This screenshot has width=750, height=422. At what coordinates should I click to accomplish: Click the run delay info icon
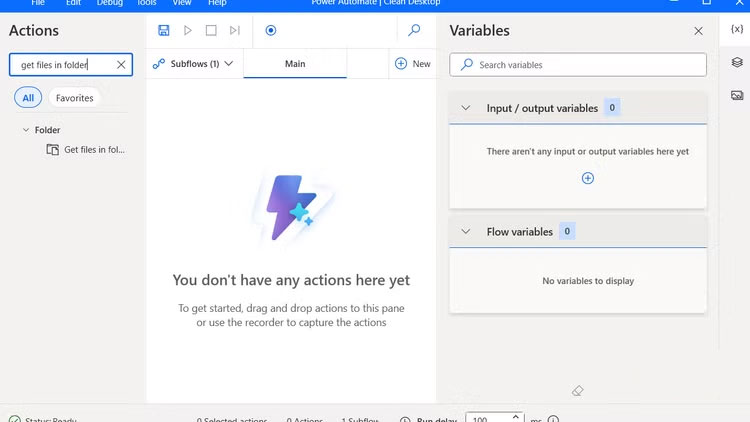553,419
